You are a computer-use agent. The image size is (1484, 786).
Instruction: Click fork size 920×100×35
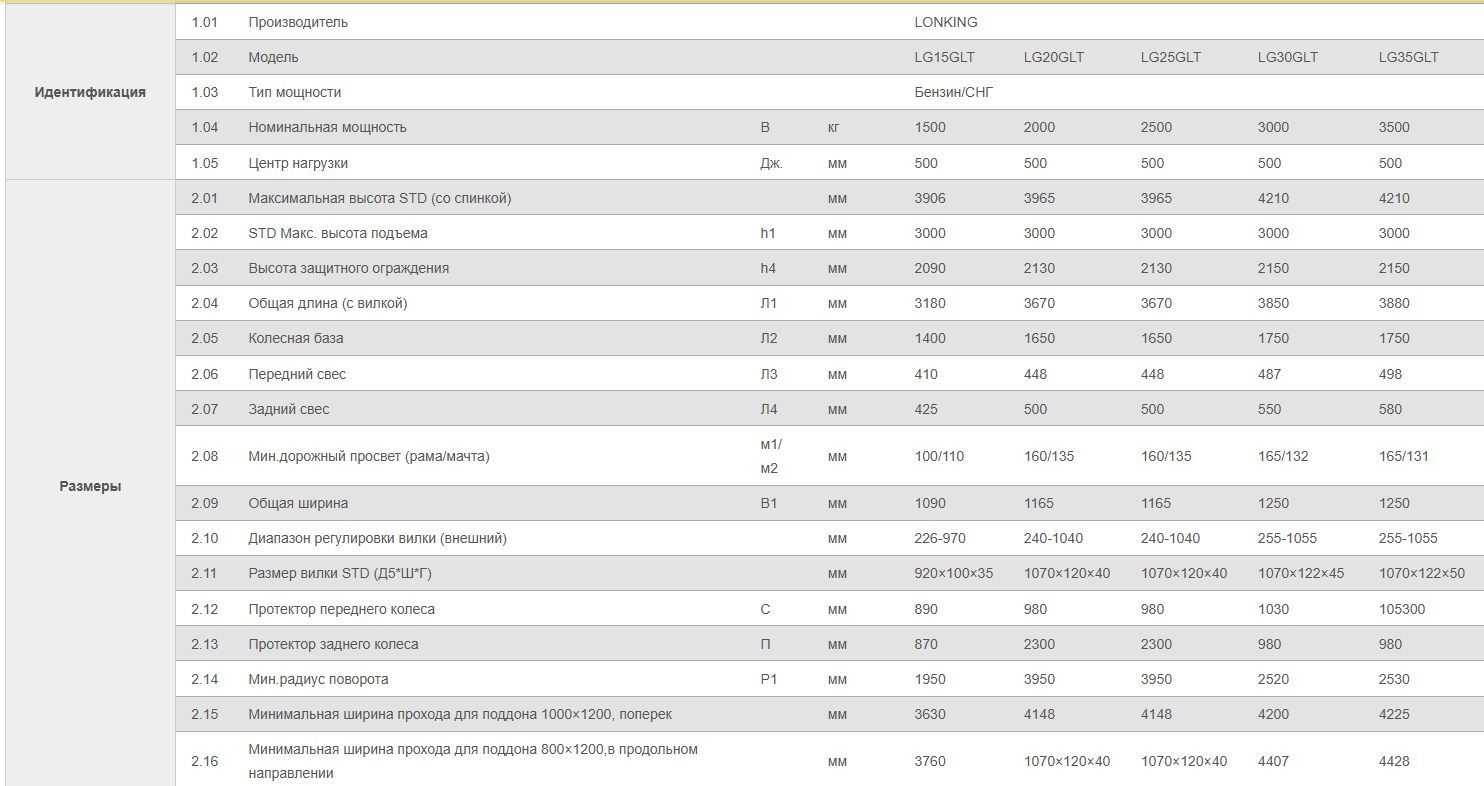click(954, 573)
